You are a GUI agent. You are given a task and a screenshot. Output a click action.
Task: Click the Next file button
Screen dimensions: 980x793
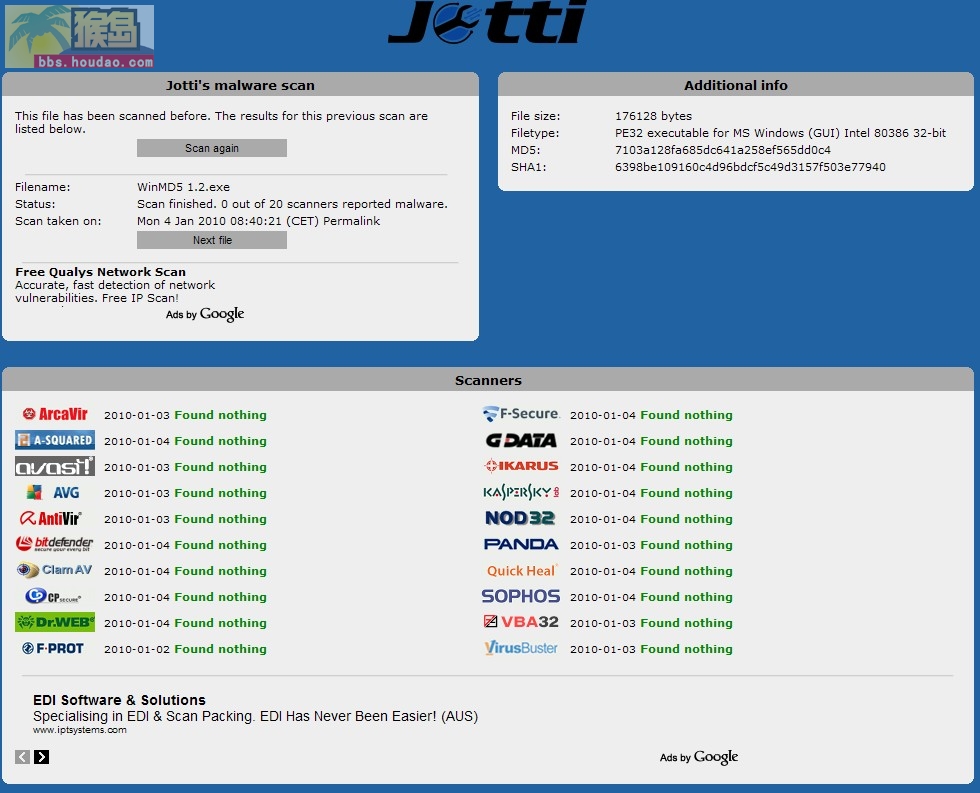click(212, 240)
